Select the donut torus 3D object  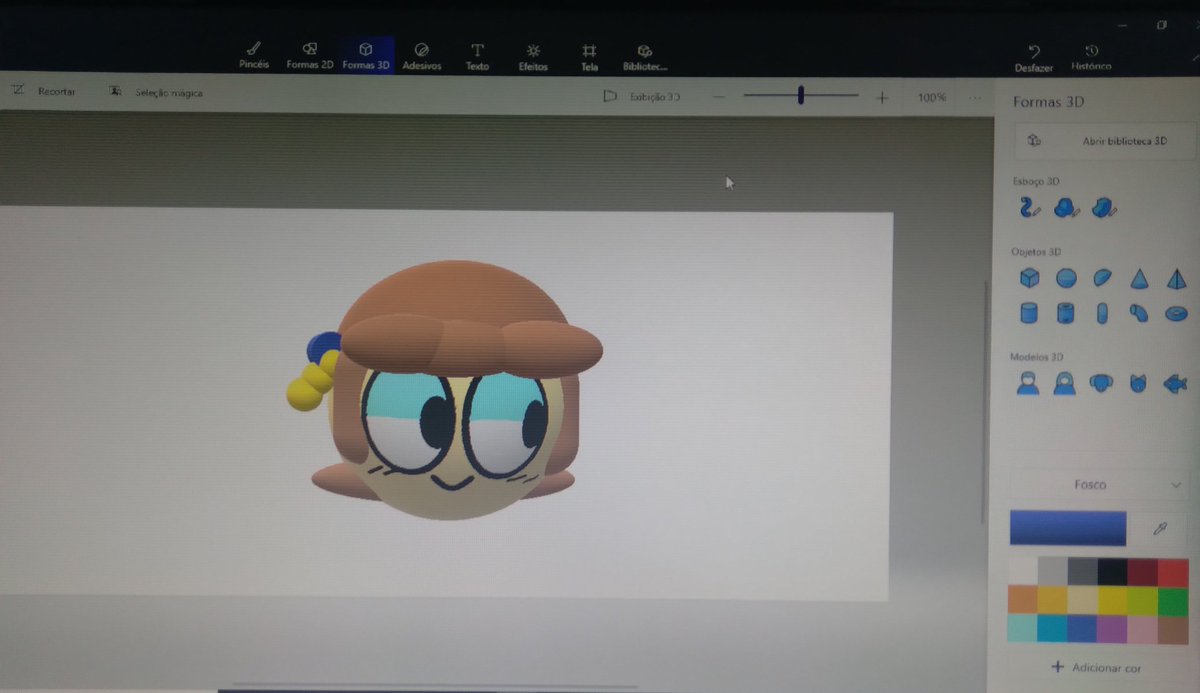(x=1177, y=314)
